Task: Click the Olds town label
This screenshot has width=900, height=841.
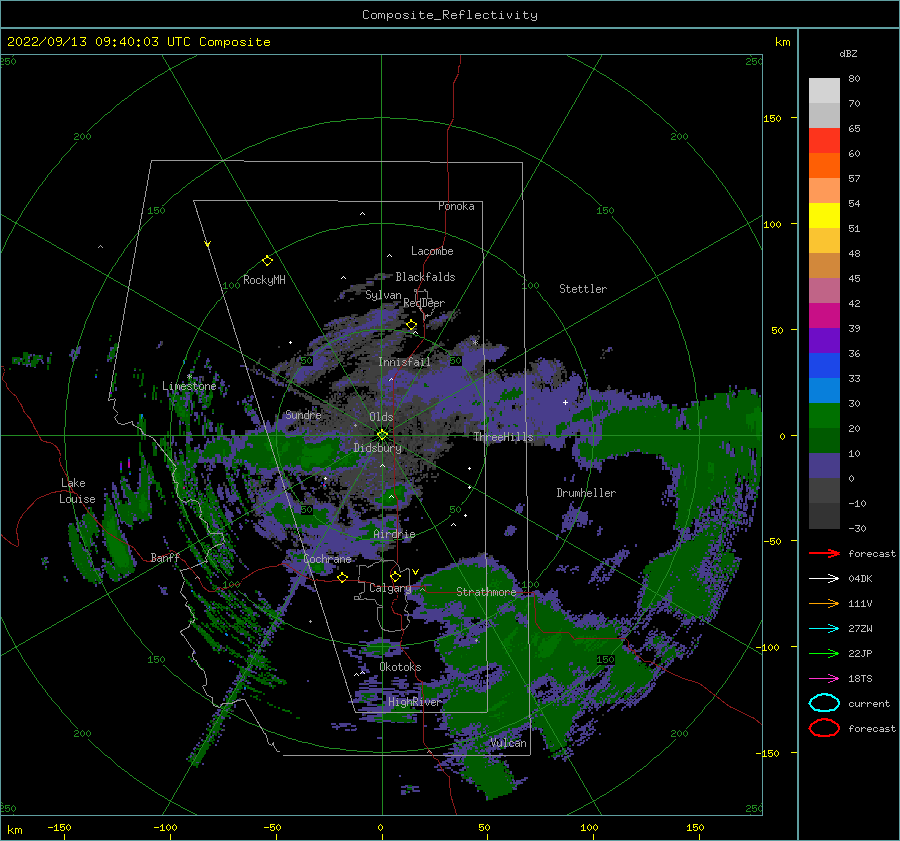Action: click(381, 417)
